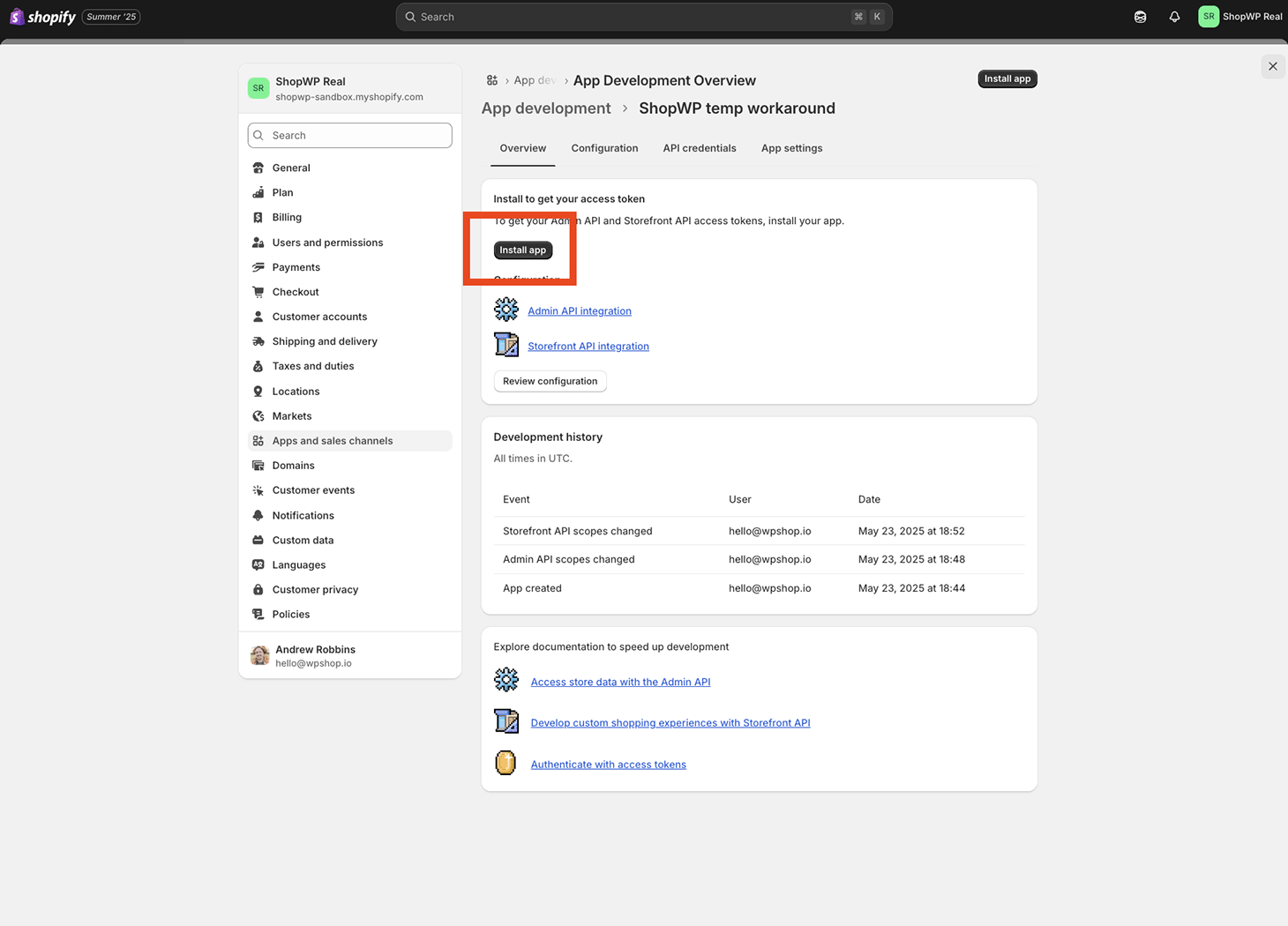The image size is (1288, 926).
Task: Open Languages settings
Action: click(350, 565)
